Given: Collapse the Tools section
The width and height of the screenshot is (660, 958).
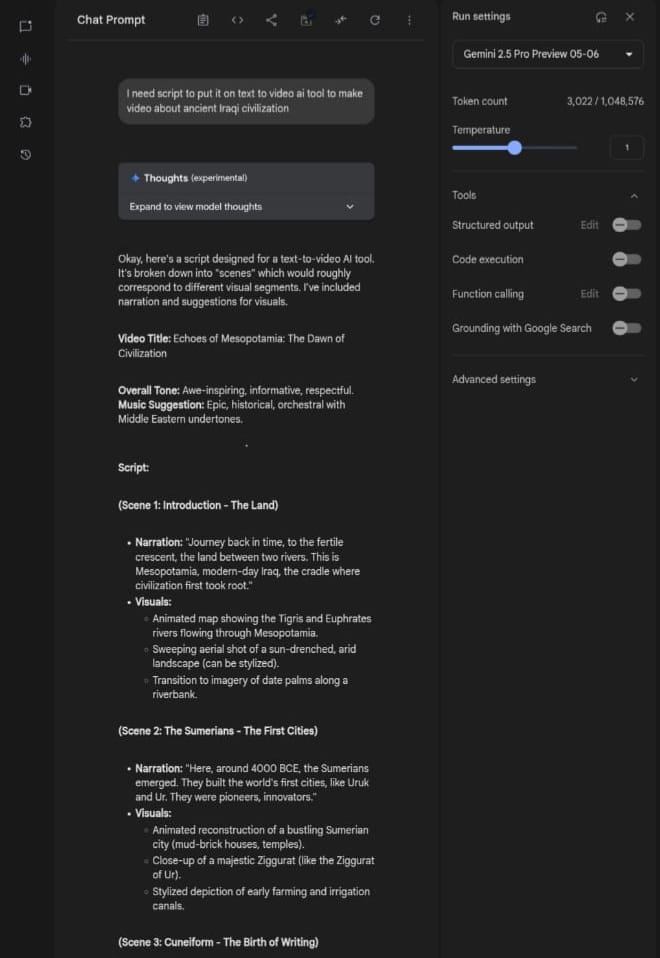Looking at the screenshot, I should 633,196.
